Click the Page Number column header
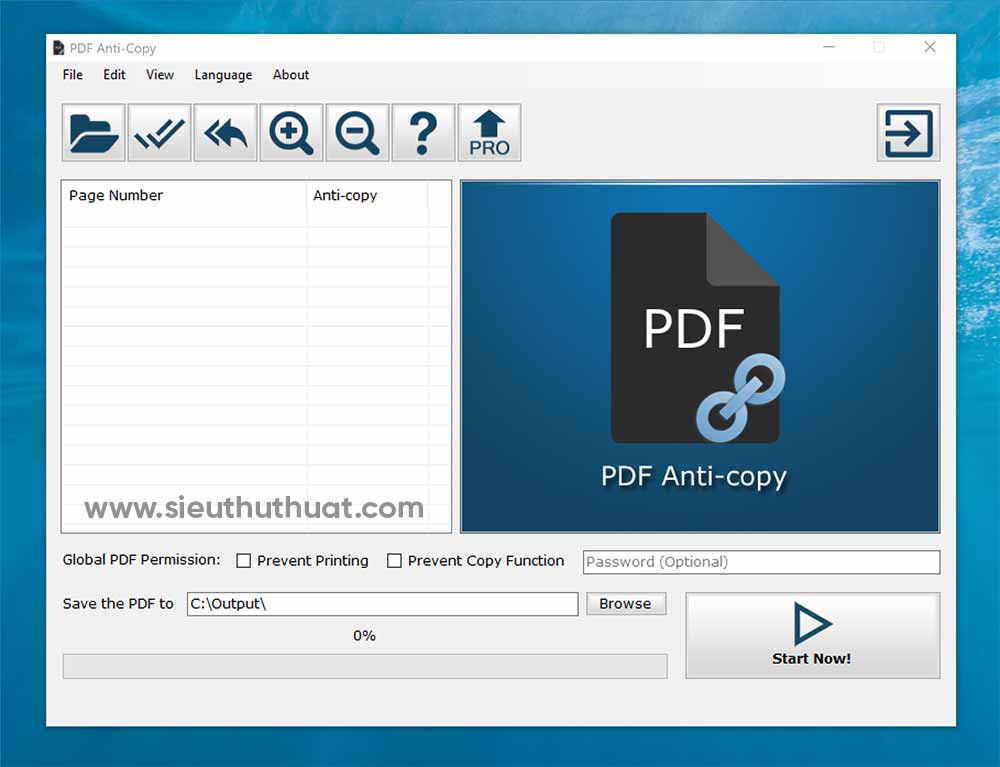 (x=184, y=195)
